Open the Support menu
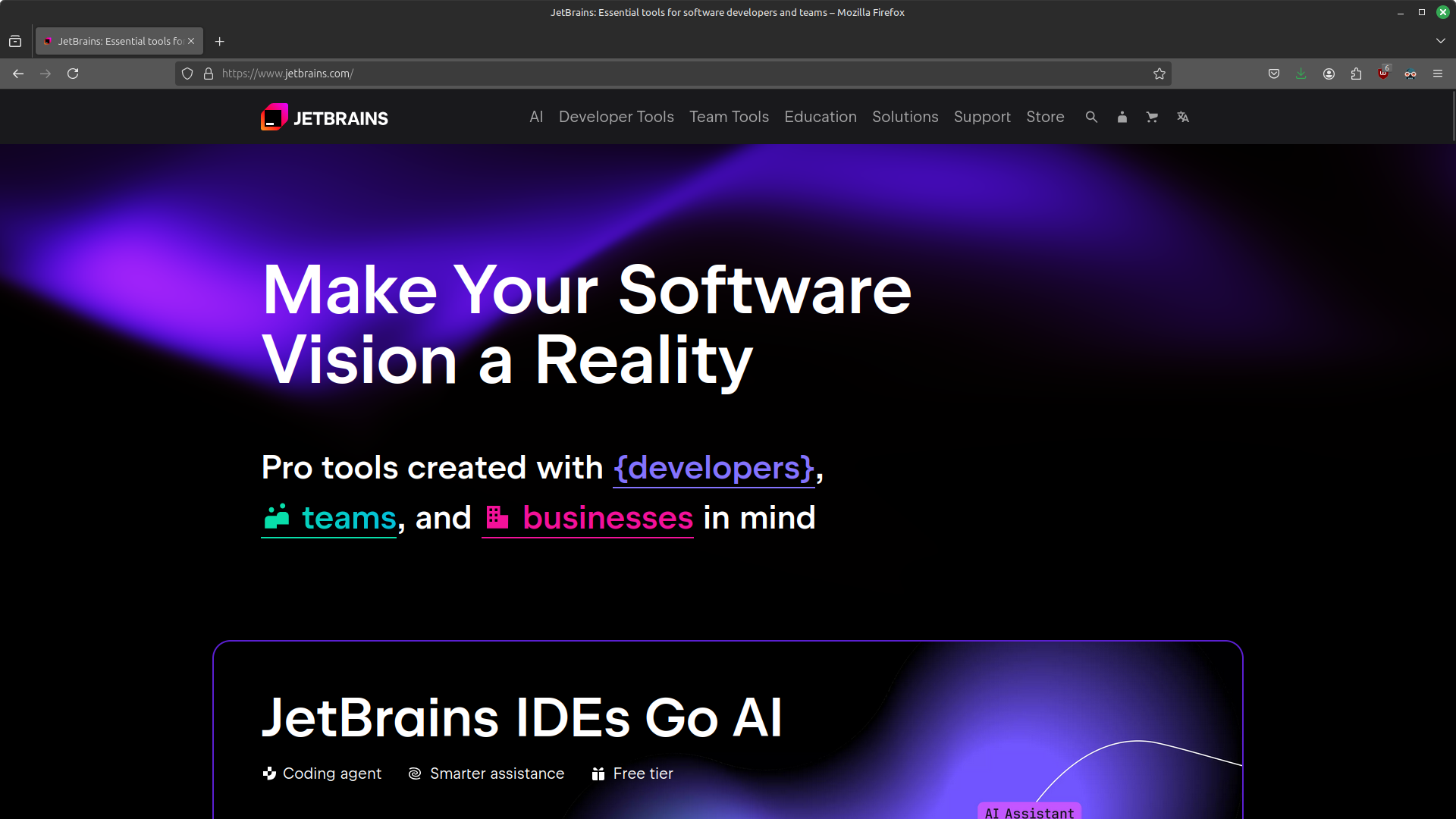The width and height of the screenshot is (1456, 819). [x=982, y=117]
